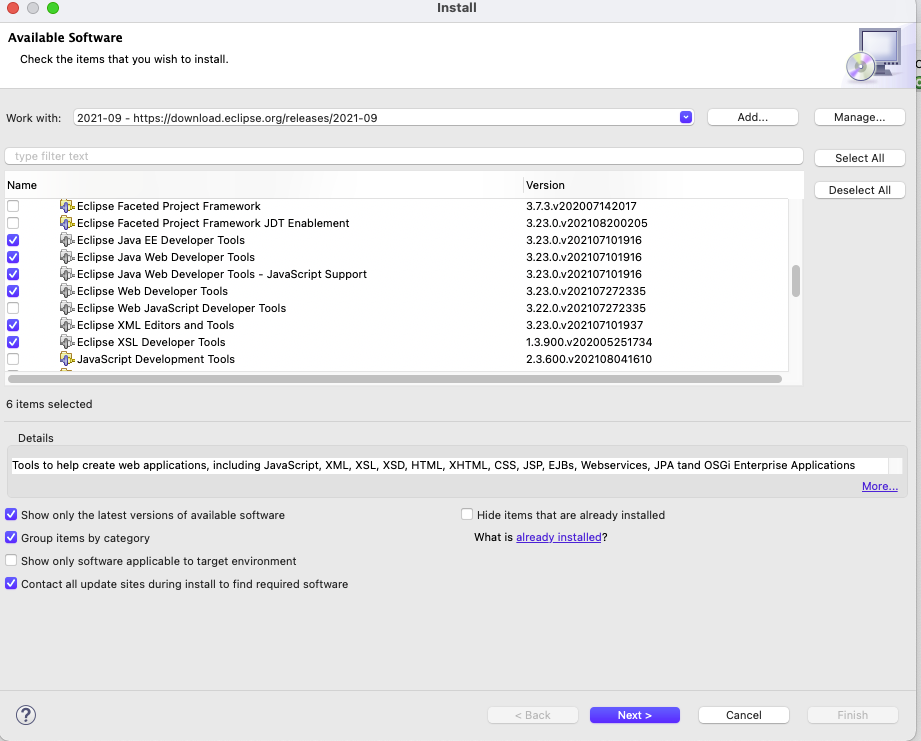Click the Eclipse XML Editors and Tools icon
This screenshot has height=741, width=921.
[67, 325]
